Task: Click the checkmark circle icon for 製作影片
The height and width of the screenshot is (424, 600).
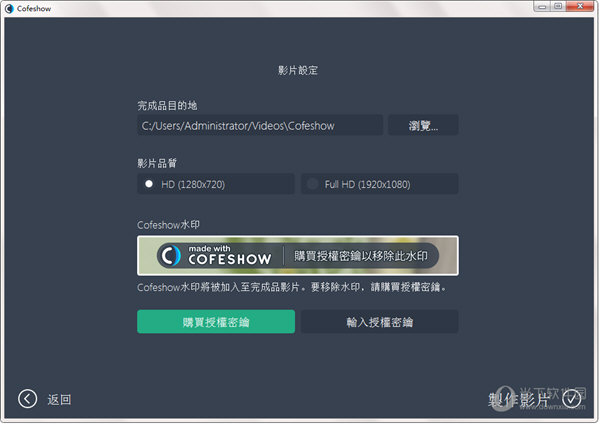Action: point(571,399)
